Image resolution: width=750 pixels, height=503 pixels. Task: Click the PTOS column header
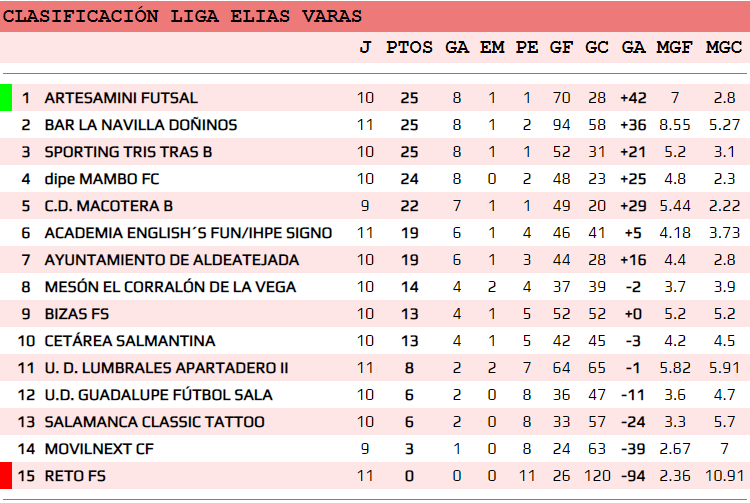[409, 47]
